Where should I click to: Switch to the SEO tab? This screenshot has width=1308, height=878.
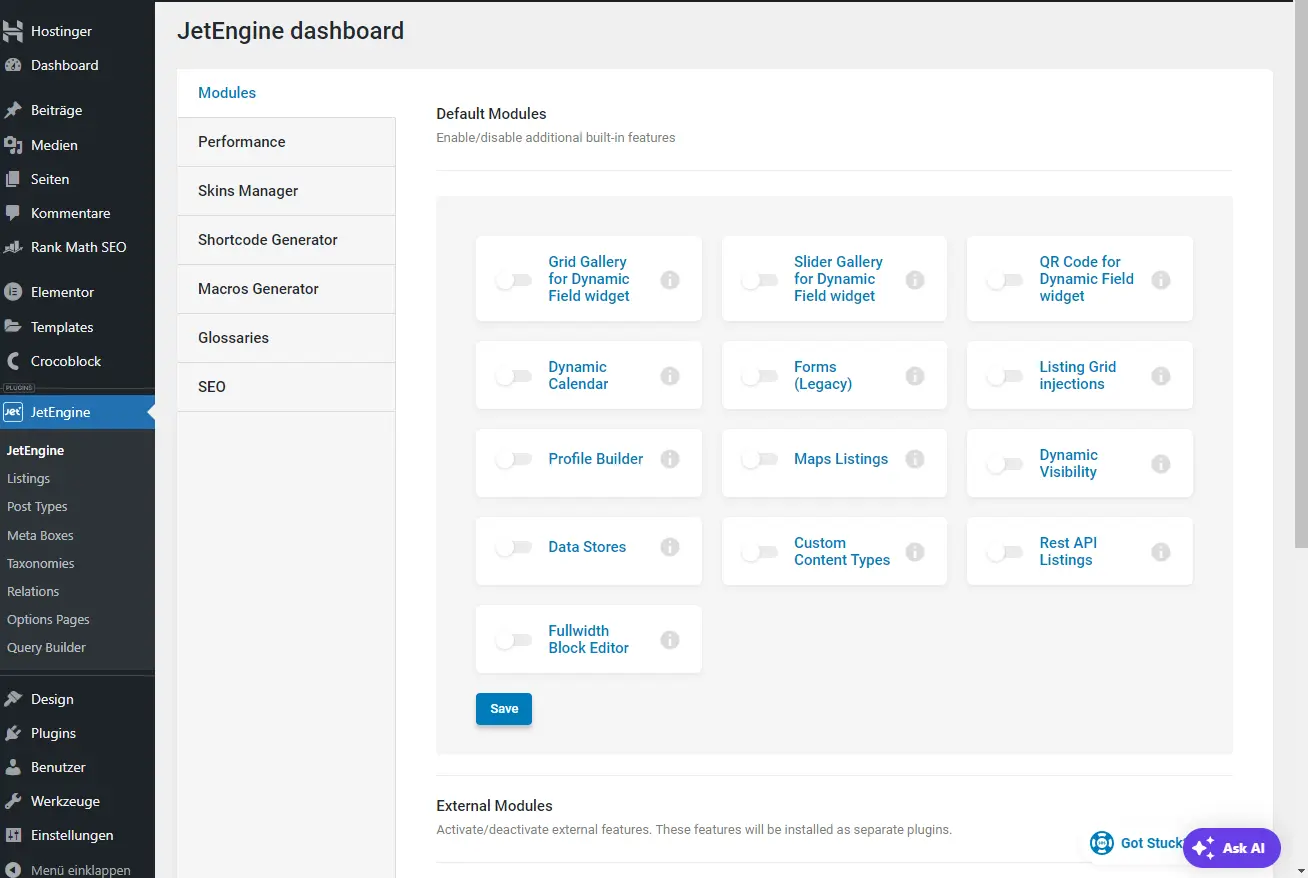[x=286, y=387]
